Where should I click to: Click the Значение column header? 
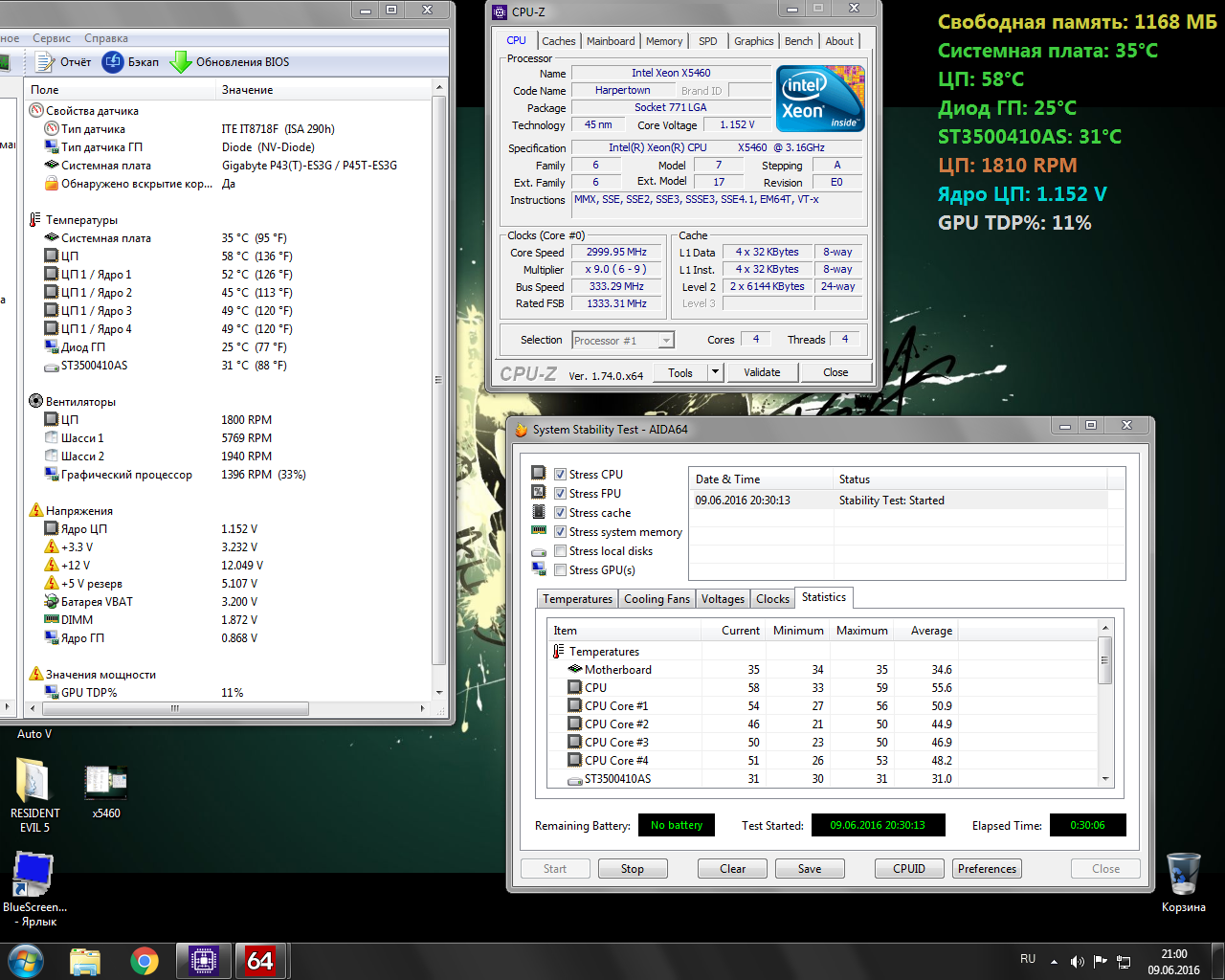pyautogui.click(x=248, y=90)
